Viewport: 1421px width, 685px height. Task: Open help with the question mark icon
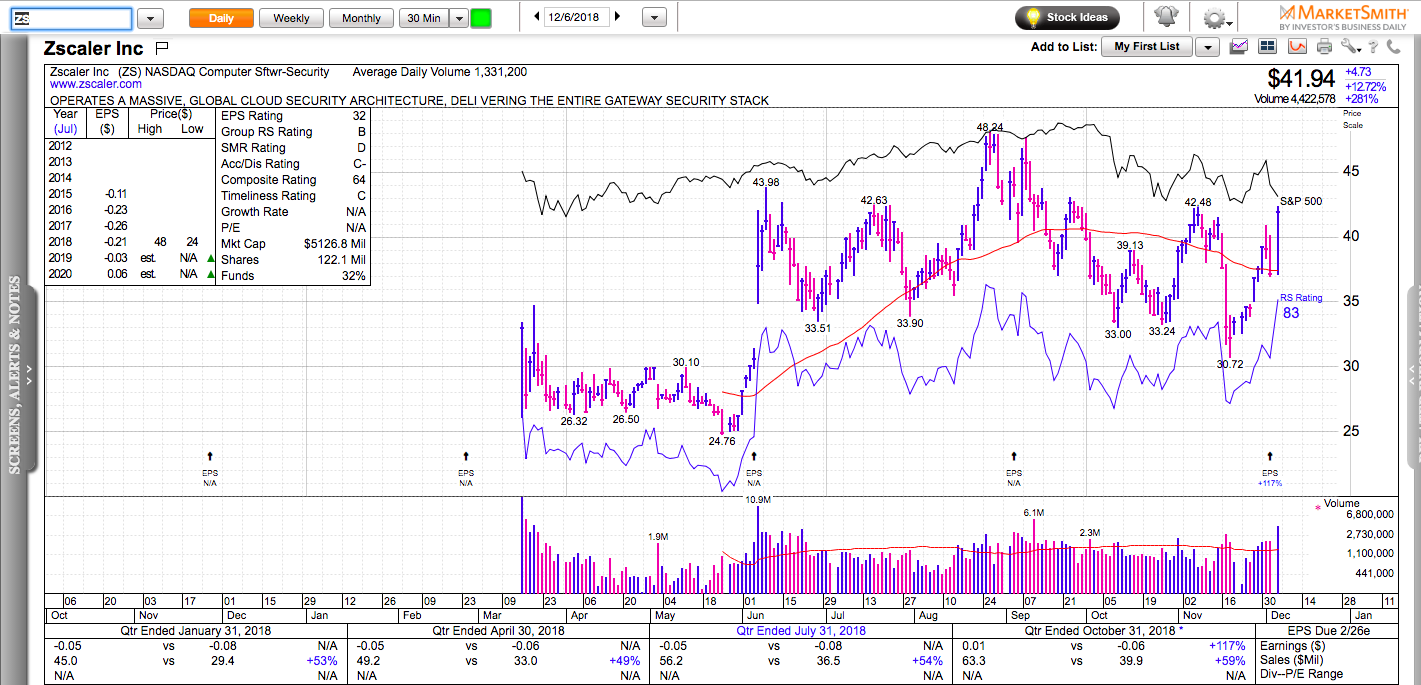tap(1371, 46)
